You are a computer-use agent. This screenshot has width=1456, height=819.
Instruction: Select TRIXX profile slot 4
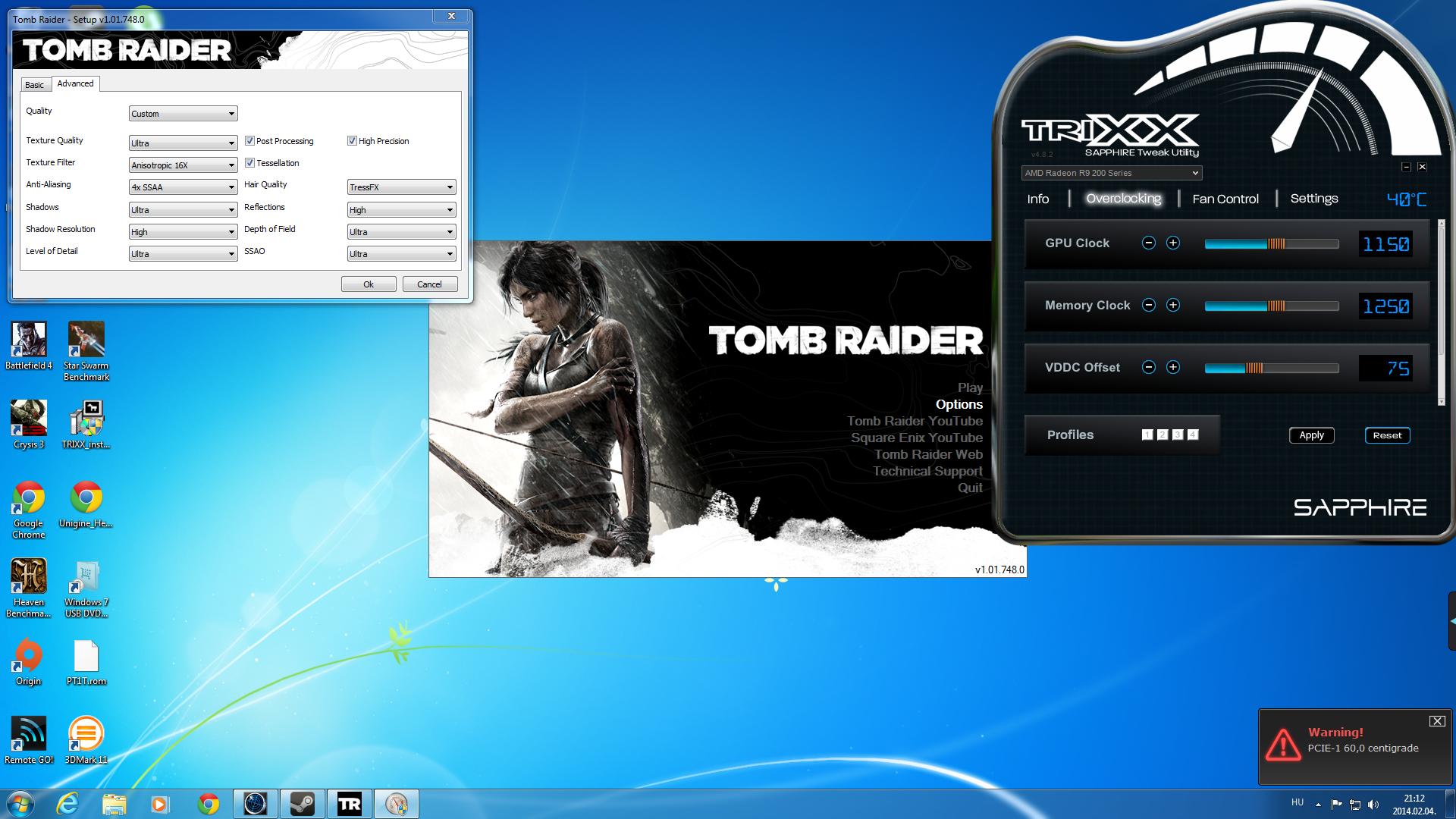coord(1193,435)
